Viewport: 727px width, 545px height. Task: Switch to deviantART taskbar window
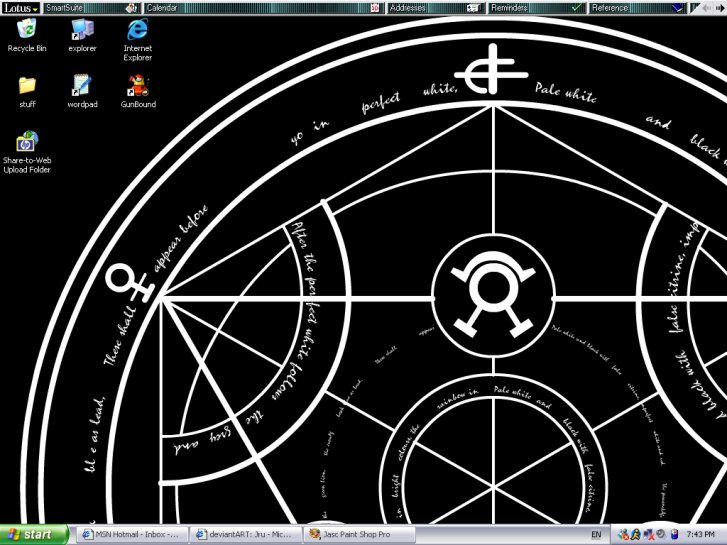point(245,534)
